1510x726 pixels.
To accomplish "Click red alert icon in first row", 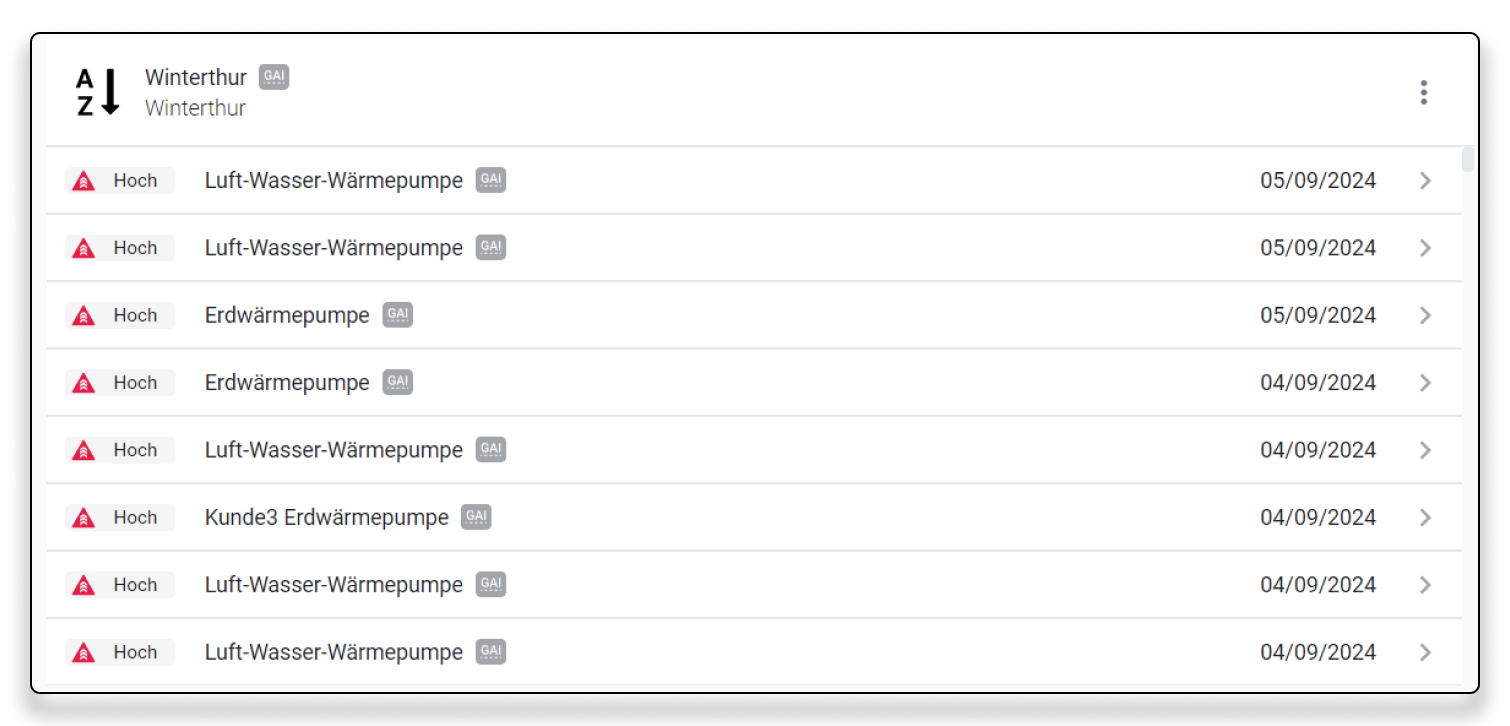I will tap(84, 181).
